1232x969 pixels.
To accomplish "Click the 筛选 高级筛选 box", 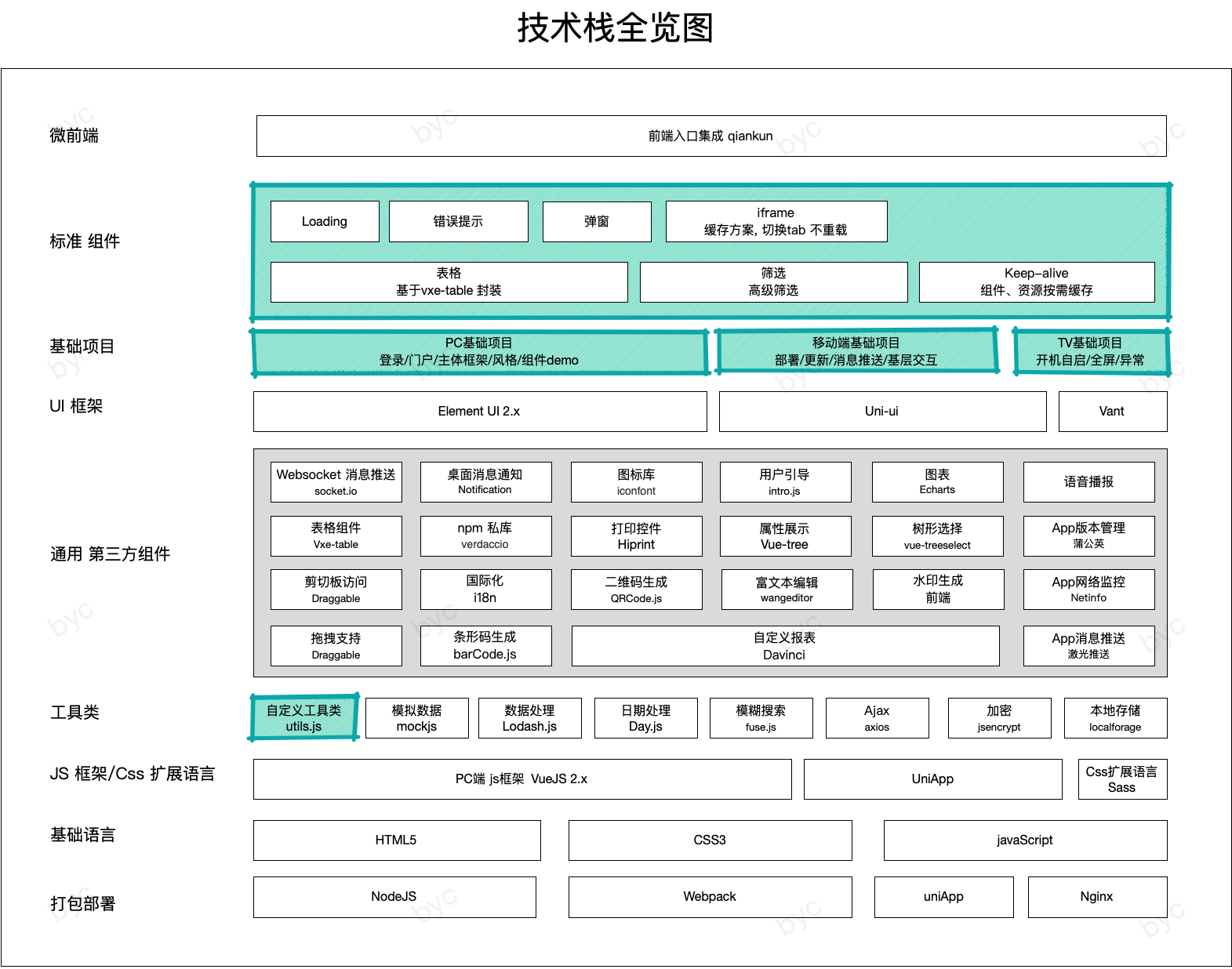I will click(774, 282).
